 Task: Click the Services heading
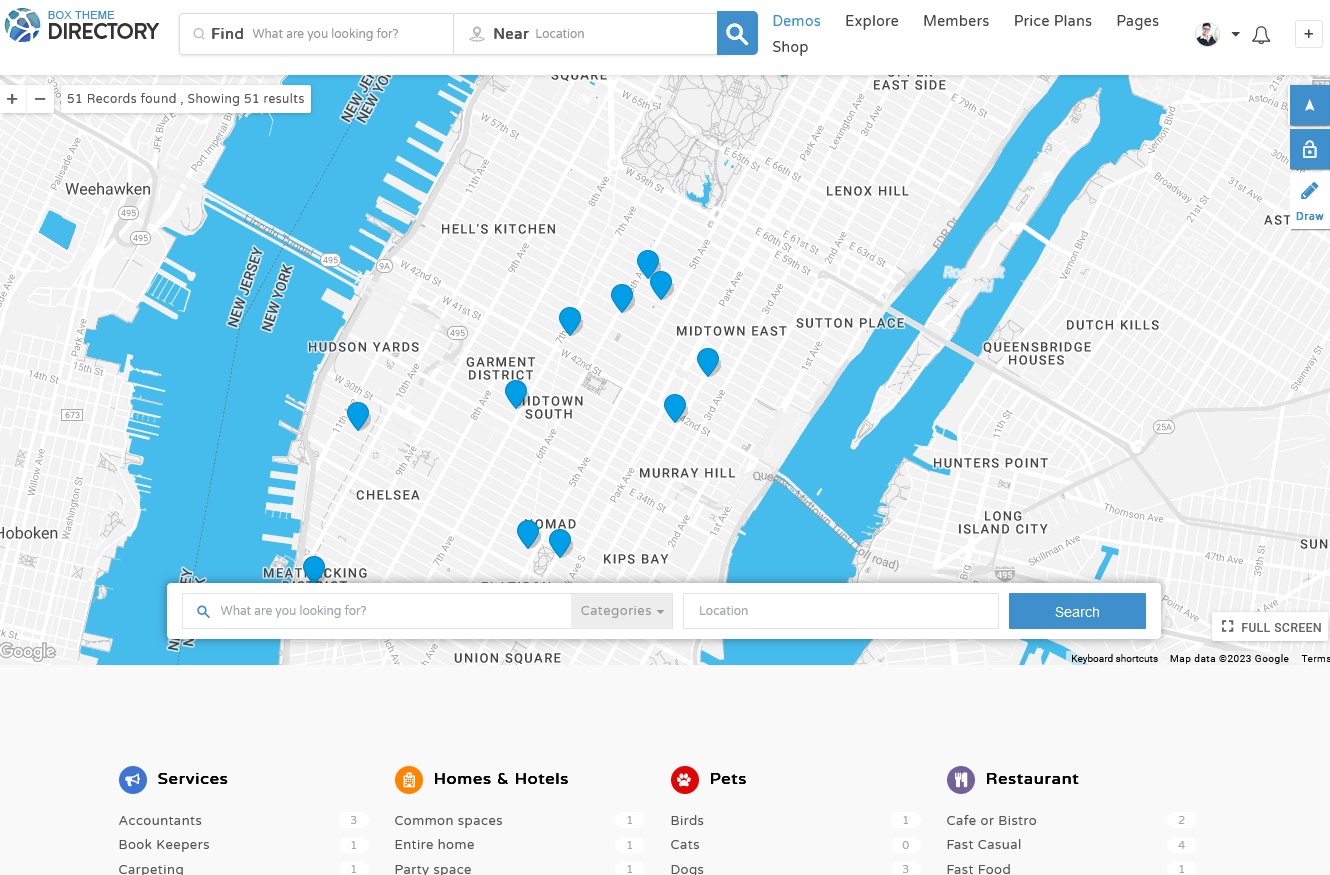(x=193, y=779)
